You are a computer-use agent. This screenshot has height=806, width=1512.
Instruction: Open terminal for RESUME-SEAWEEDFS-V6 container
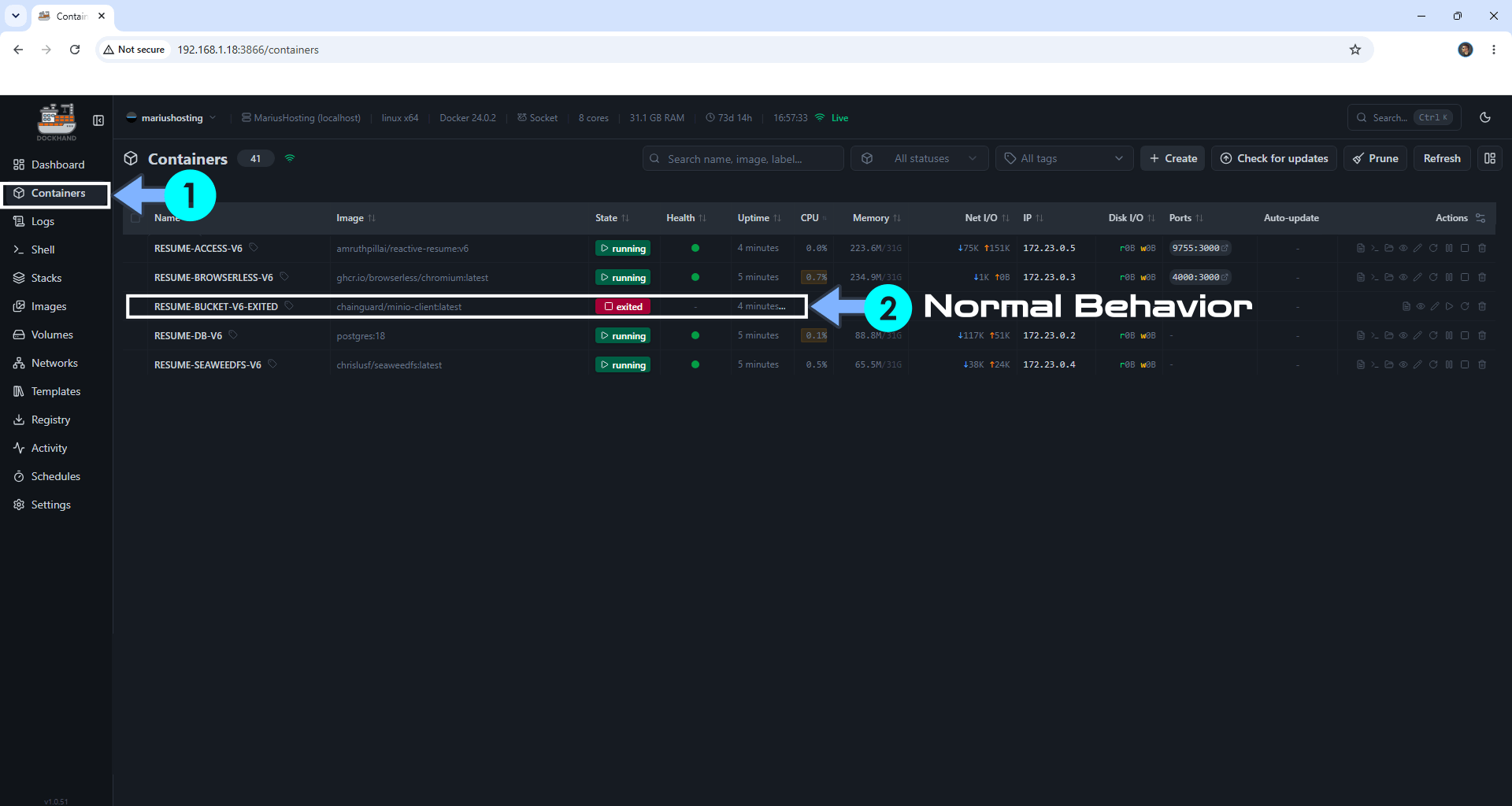click(x=1375, y=364)
